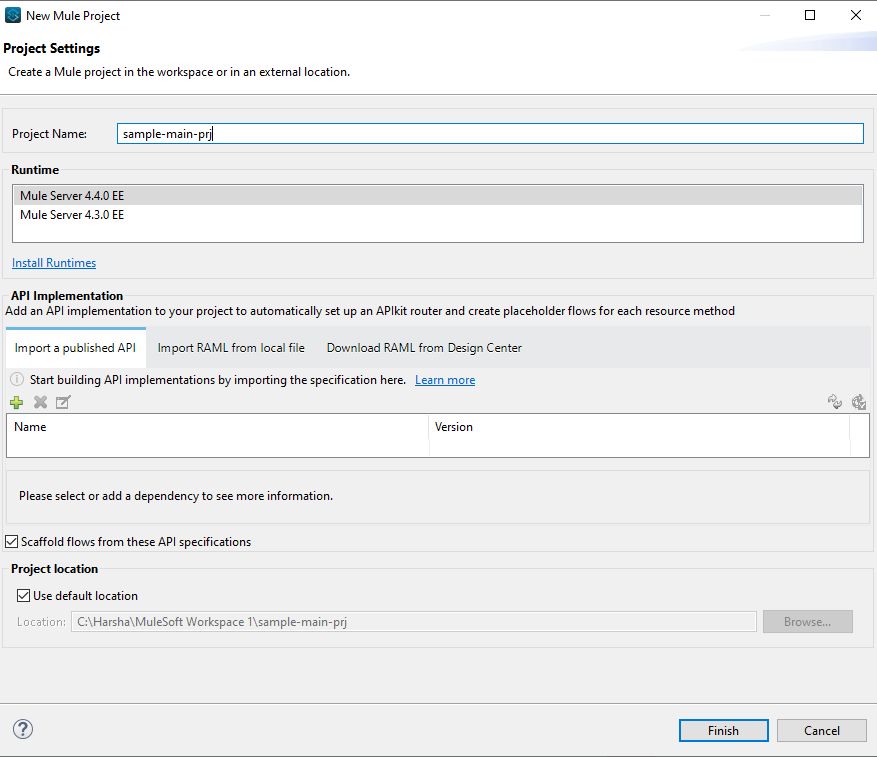Select the Import a published API tab
877x757 pixels.
click(x=75, y=348)
